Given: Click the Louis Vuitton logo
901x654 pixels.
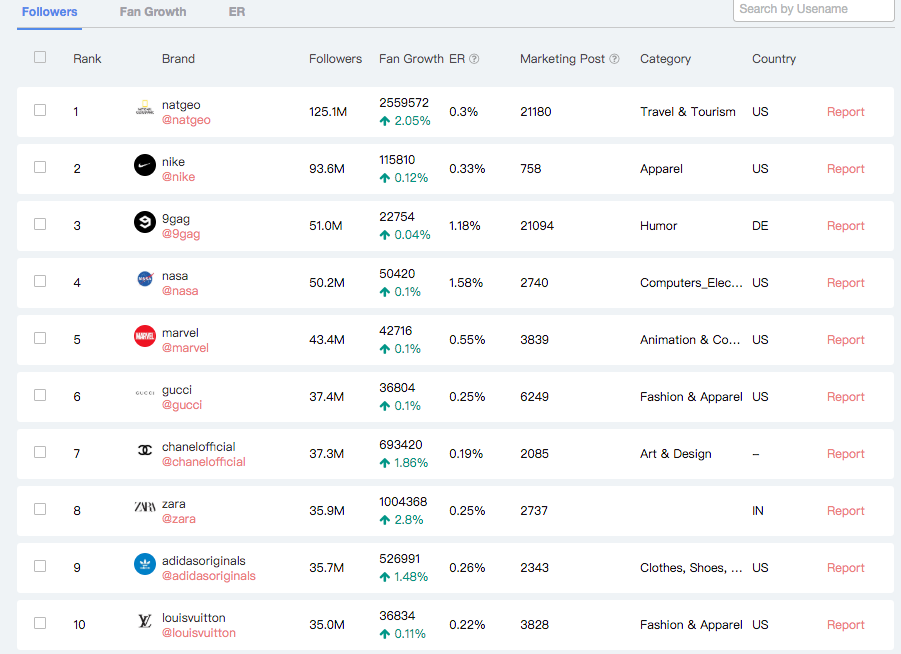Looking at the screenshot, I should (x=143, y=619).
